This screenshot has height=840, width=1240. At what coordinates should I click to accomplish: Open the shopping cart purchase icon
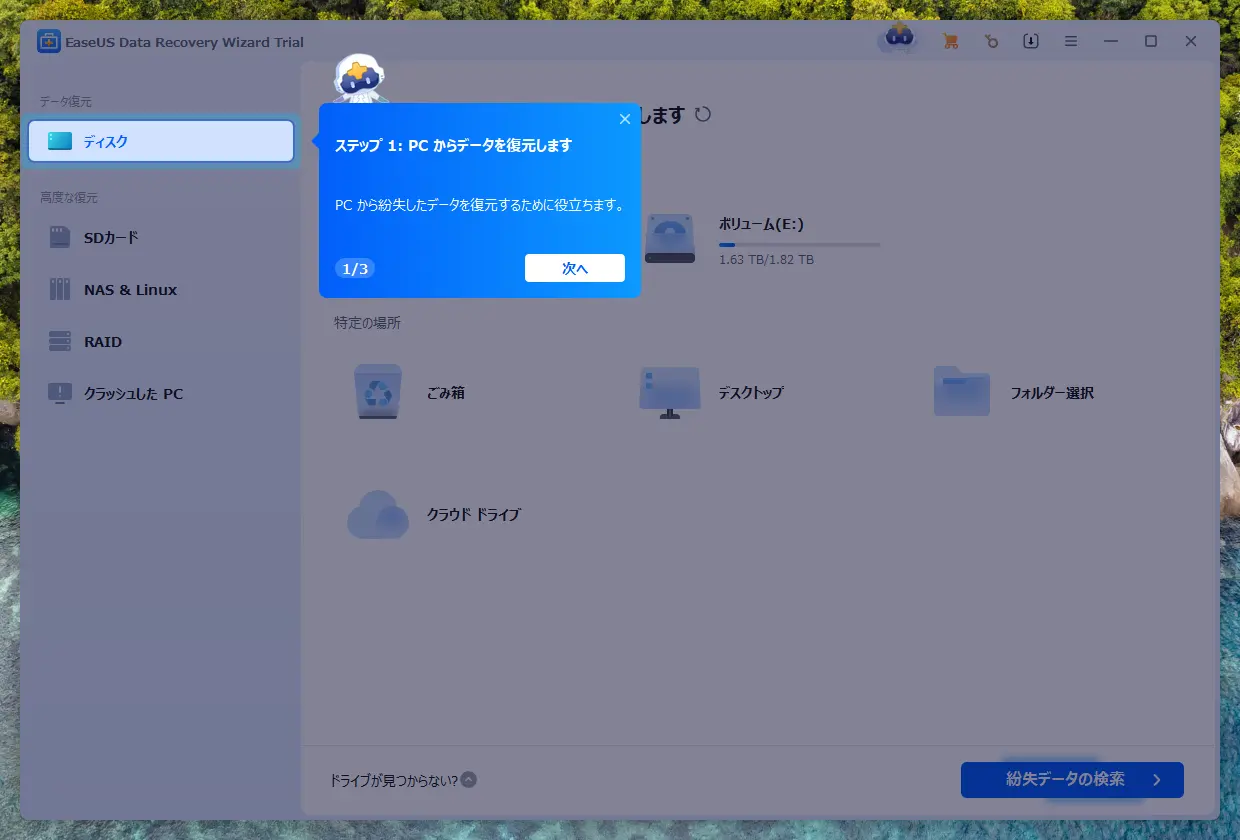click(950, 41)
